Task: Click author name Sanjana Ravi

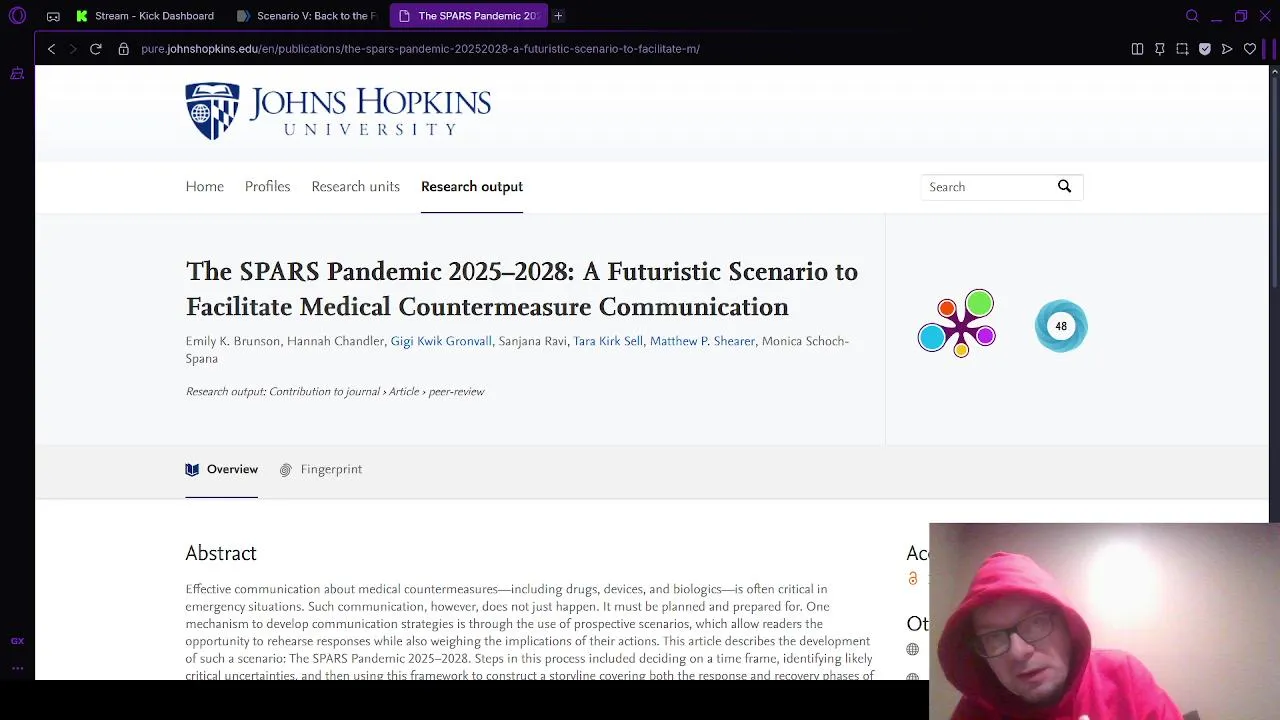Action: click(532, 341)
